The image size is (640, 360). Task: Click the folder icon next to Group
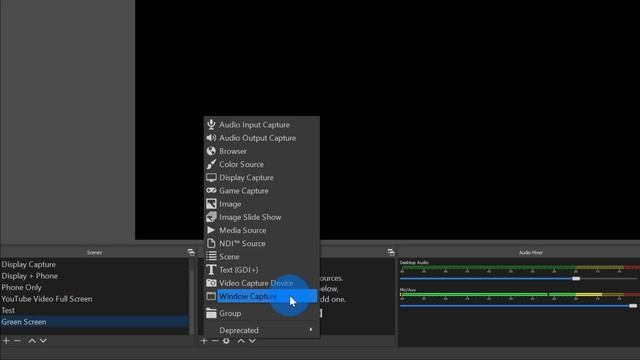[211, 313]
